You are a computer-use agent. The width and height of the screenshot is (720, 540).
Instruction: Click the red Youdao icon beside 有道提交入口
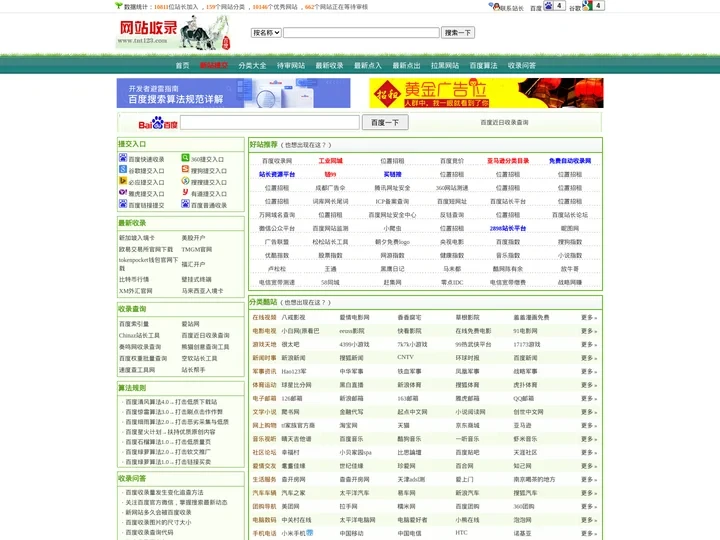tap(185, 192)
